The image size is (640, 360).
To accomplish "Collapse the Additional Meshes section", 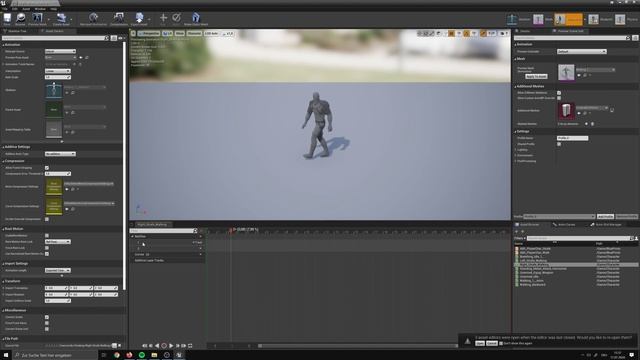I will click(516, 87).
